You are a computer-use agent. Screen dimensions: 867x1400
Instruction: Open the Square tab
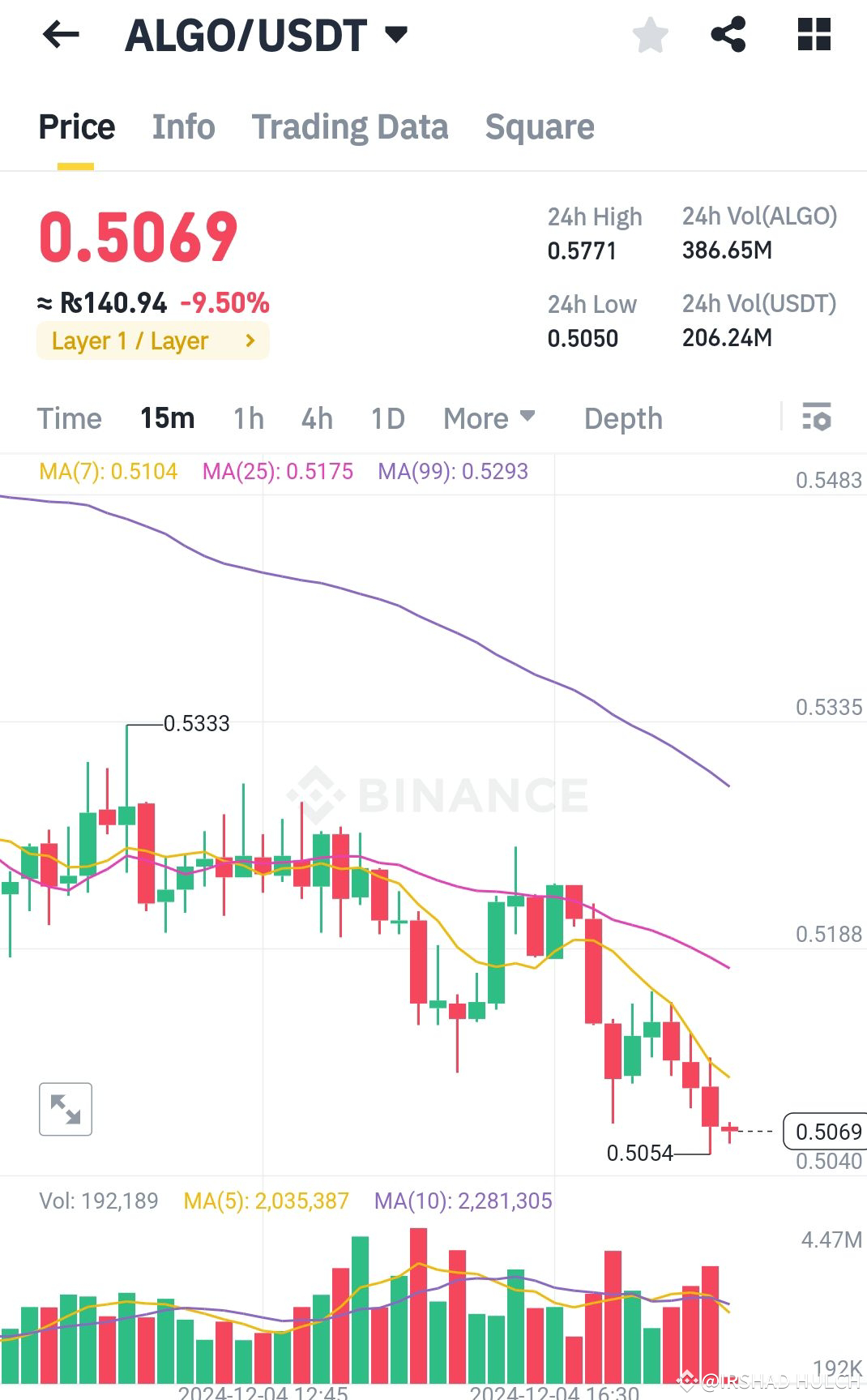pyautogui.click(x=539, y=126)
